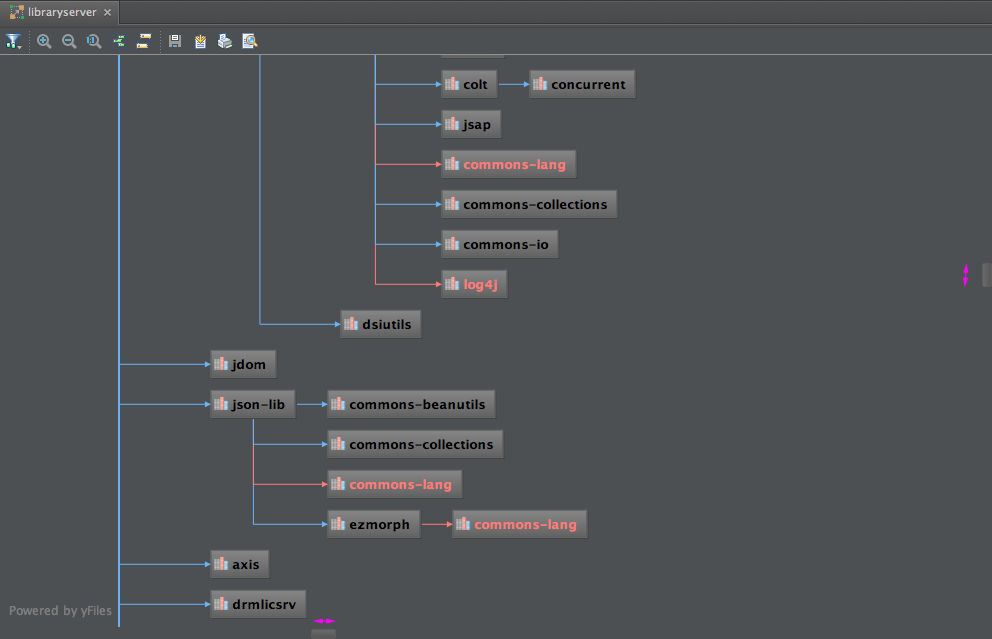Image resolution: width=992 pixels, height=639 pixels.
Task: Click the zoom out magnifier
Action: tap(69, 42)
